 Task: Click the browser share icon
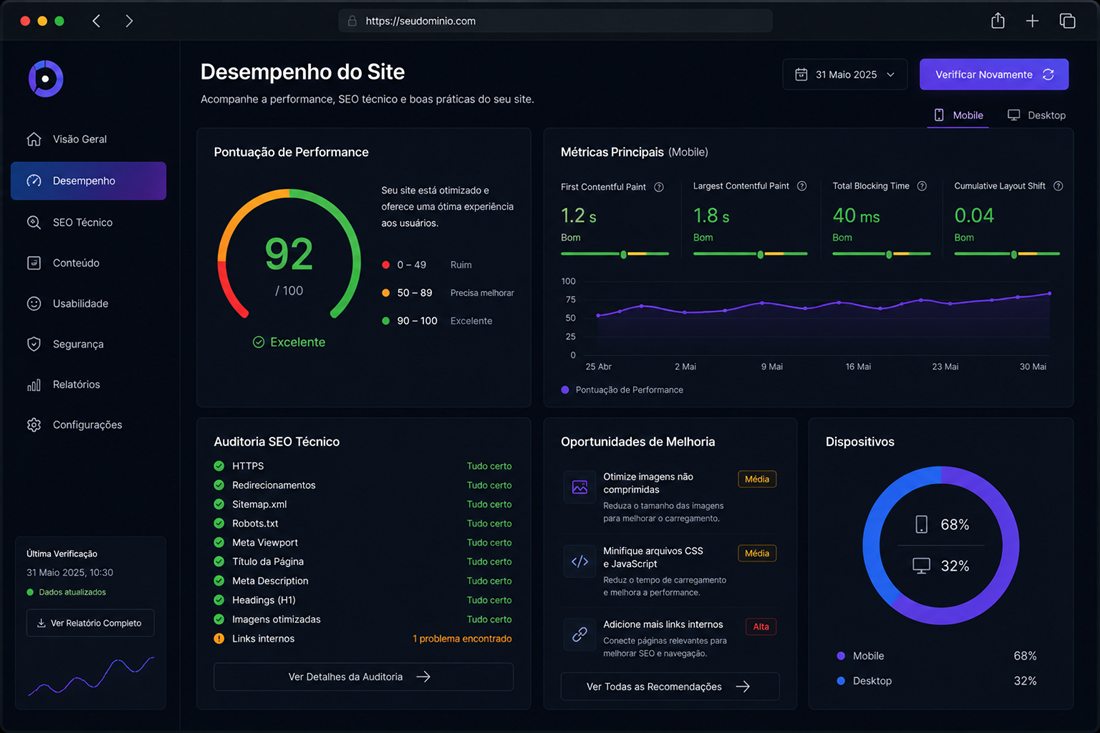click(998, 21)
